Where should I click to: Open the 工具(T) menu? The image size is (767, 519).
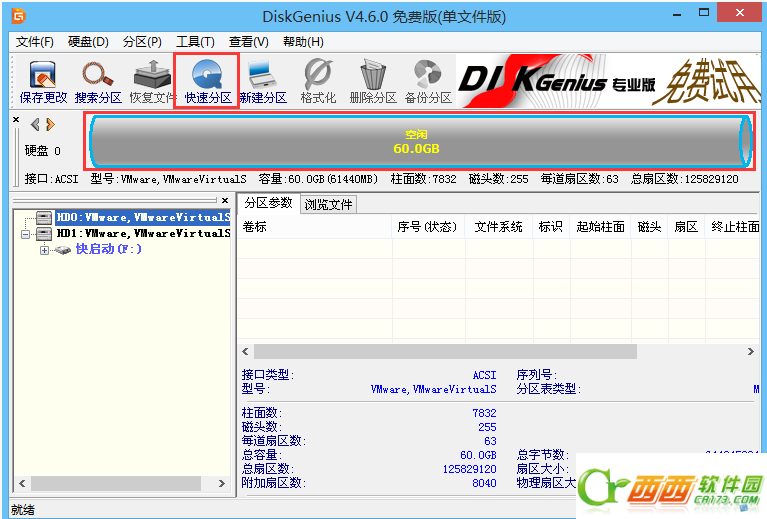tap(195, 42)
